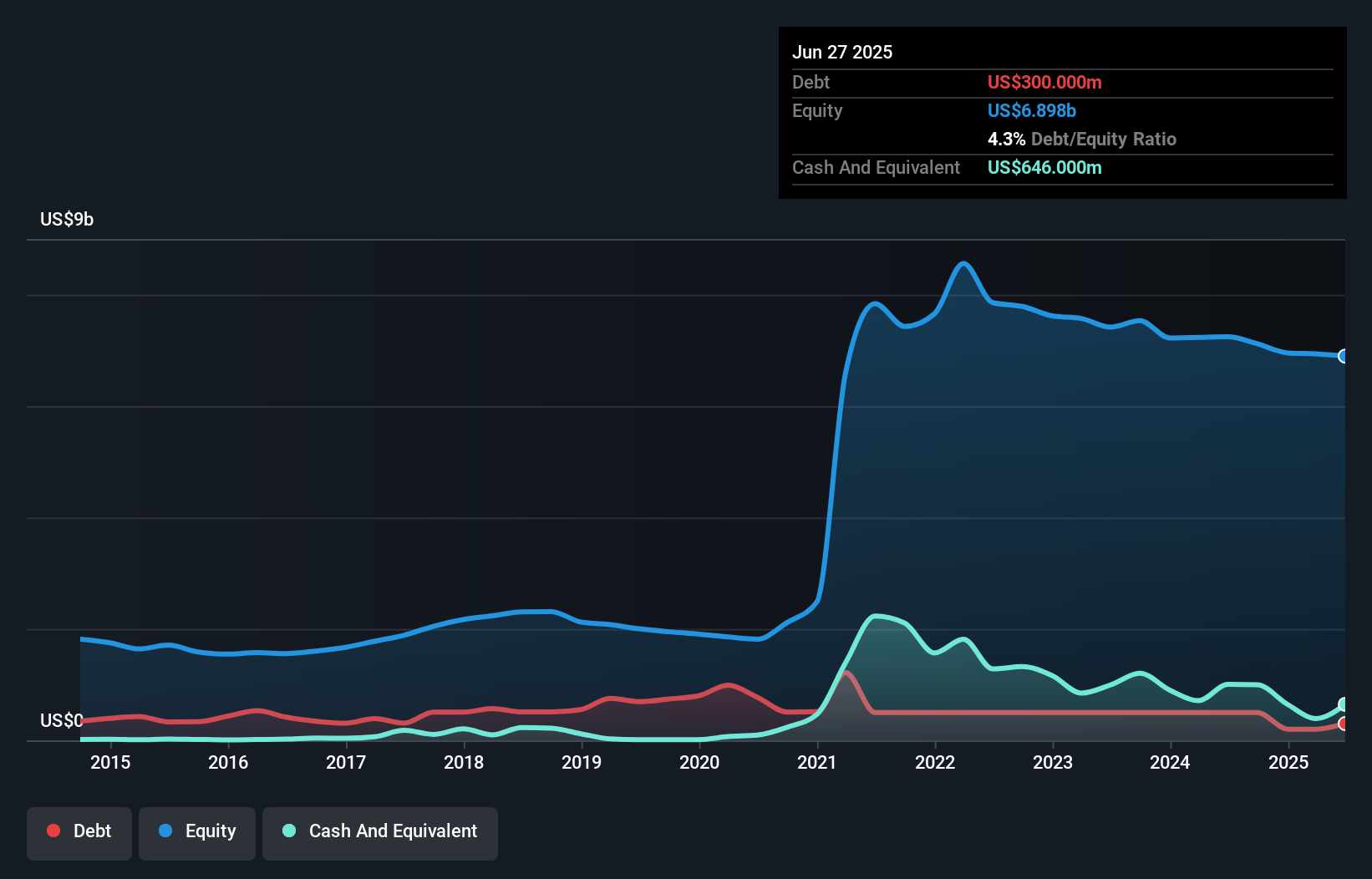The height and width of the screenshot is (879, 1372).
Task: Click the 2015 x-axis label
Action: [110, 762]
